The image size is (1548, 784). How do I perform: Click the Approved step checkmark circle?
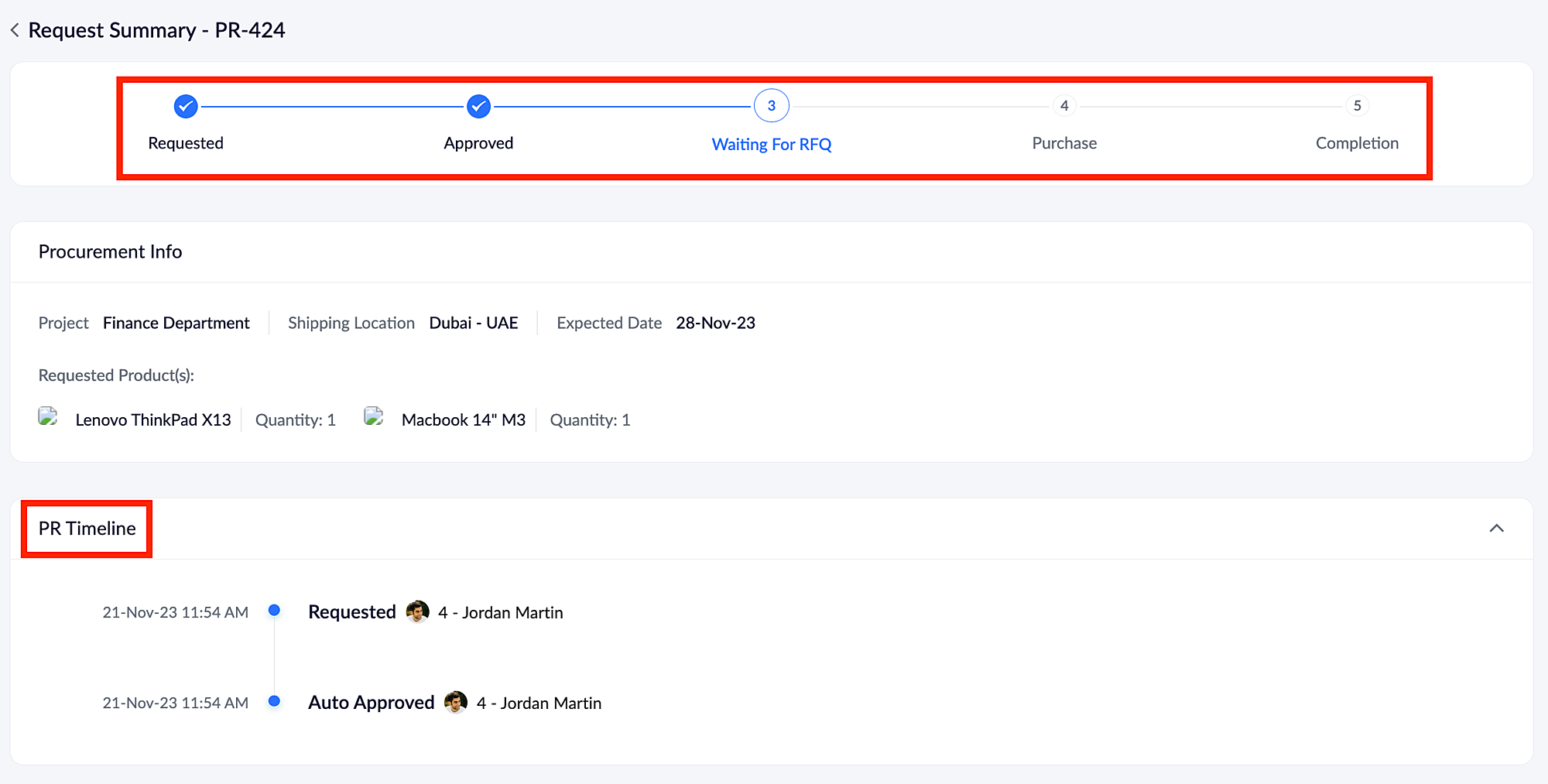click(478, 106)
